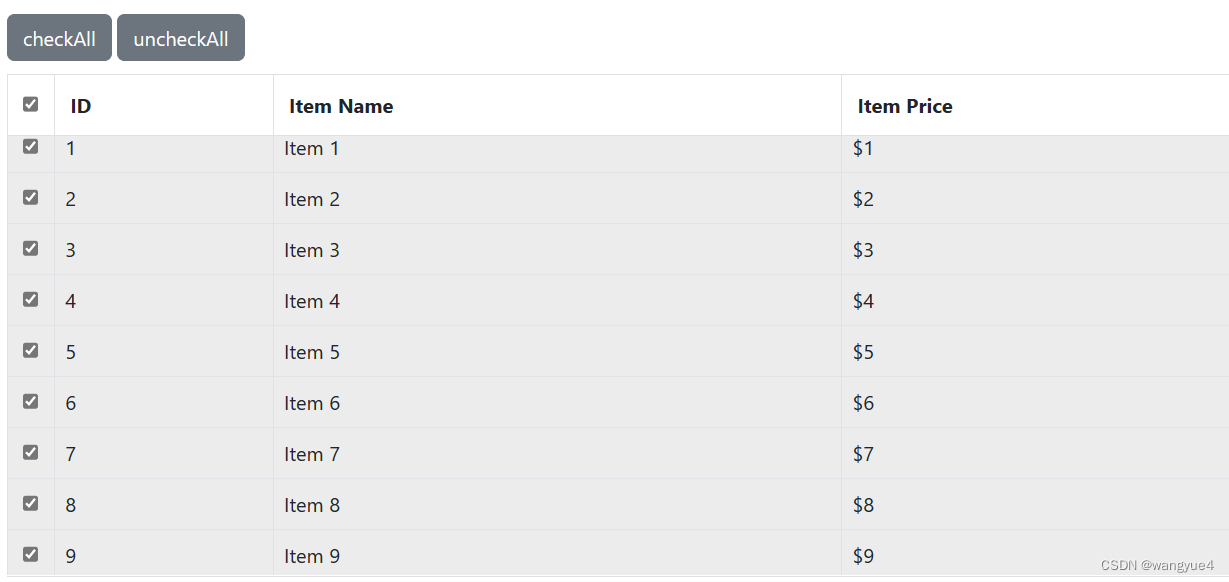This screenshot has width=1229, height=582.
Task: Click the uncheckAll button
Action: pyautogui.click(x=180, y=37)
